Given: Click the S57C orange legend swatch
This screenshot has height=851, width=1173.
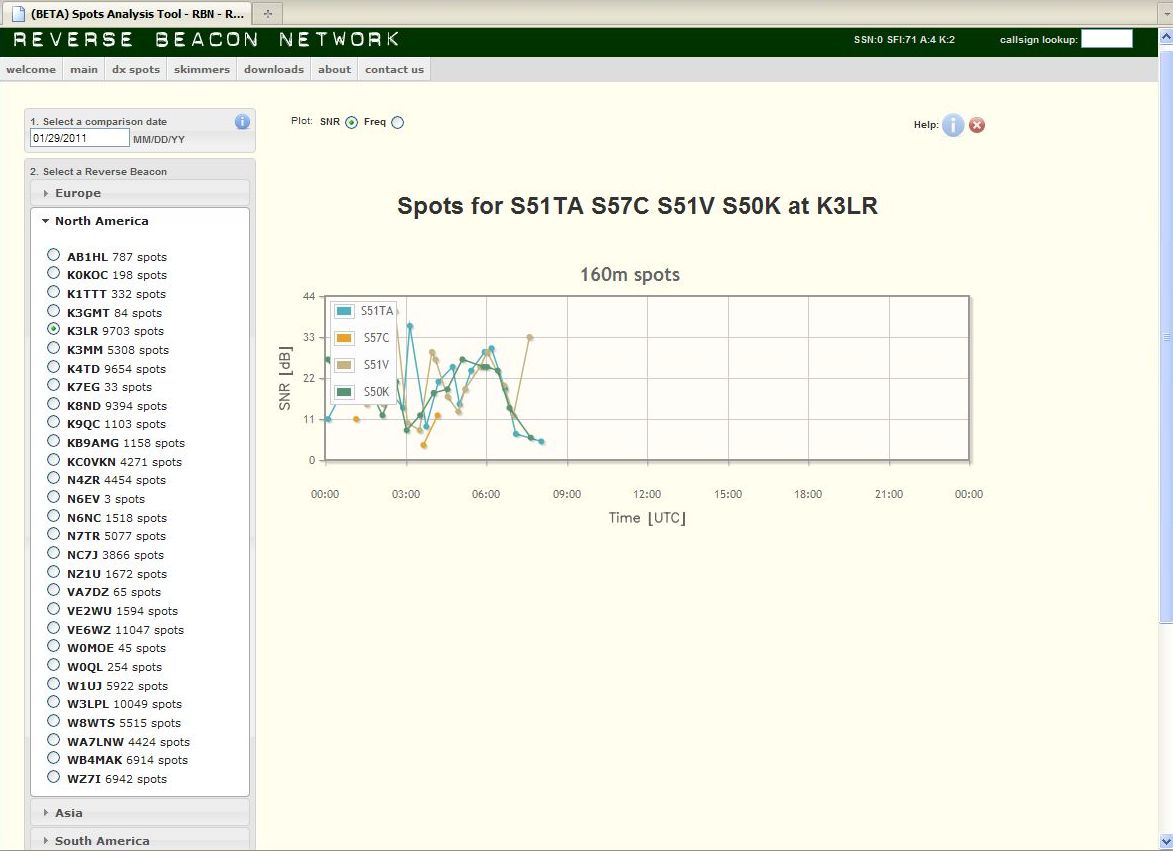Looking at the screenshot, I should [344, 338].
